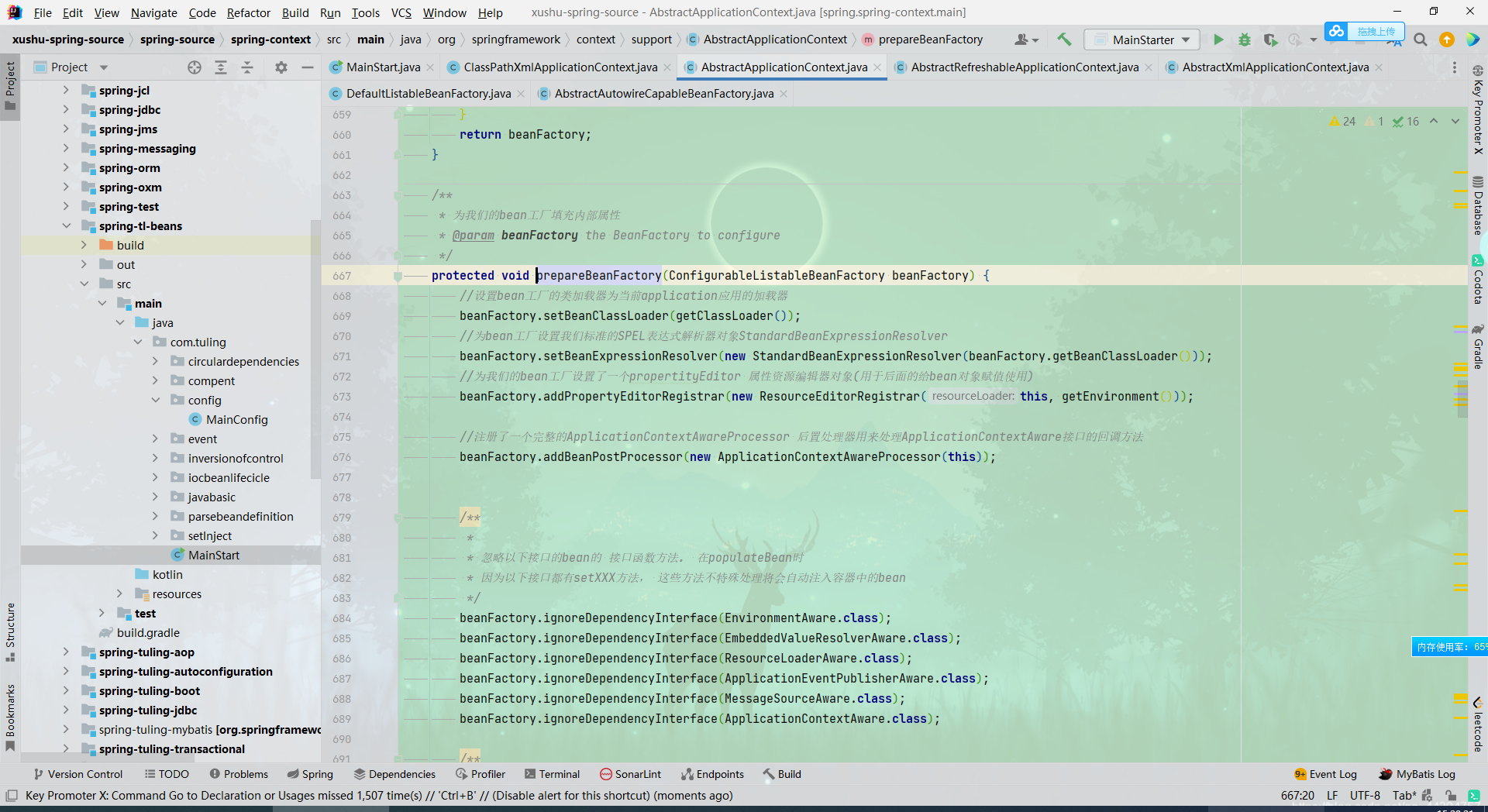Expand the circulardependencies package
This screenshot has height=812, width=1488.
click(156, 362)
